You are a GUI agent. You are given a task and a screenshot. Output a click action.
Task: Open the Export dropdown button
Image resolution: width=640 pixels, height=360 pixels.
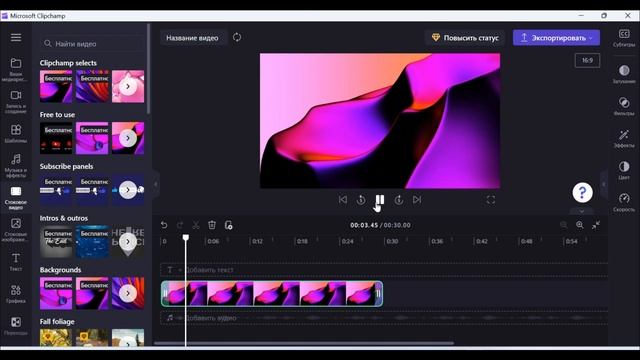click(556, 38)
